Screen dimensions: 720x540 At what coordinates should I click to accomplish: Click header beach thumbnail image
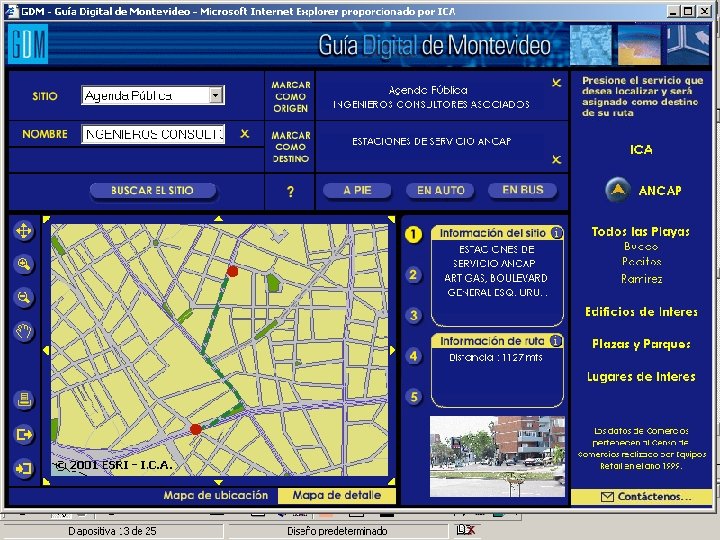(639, 45)
